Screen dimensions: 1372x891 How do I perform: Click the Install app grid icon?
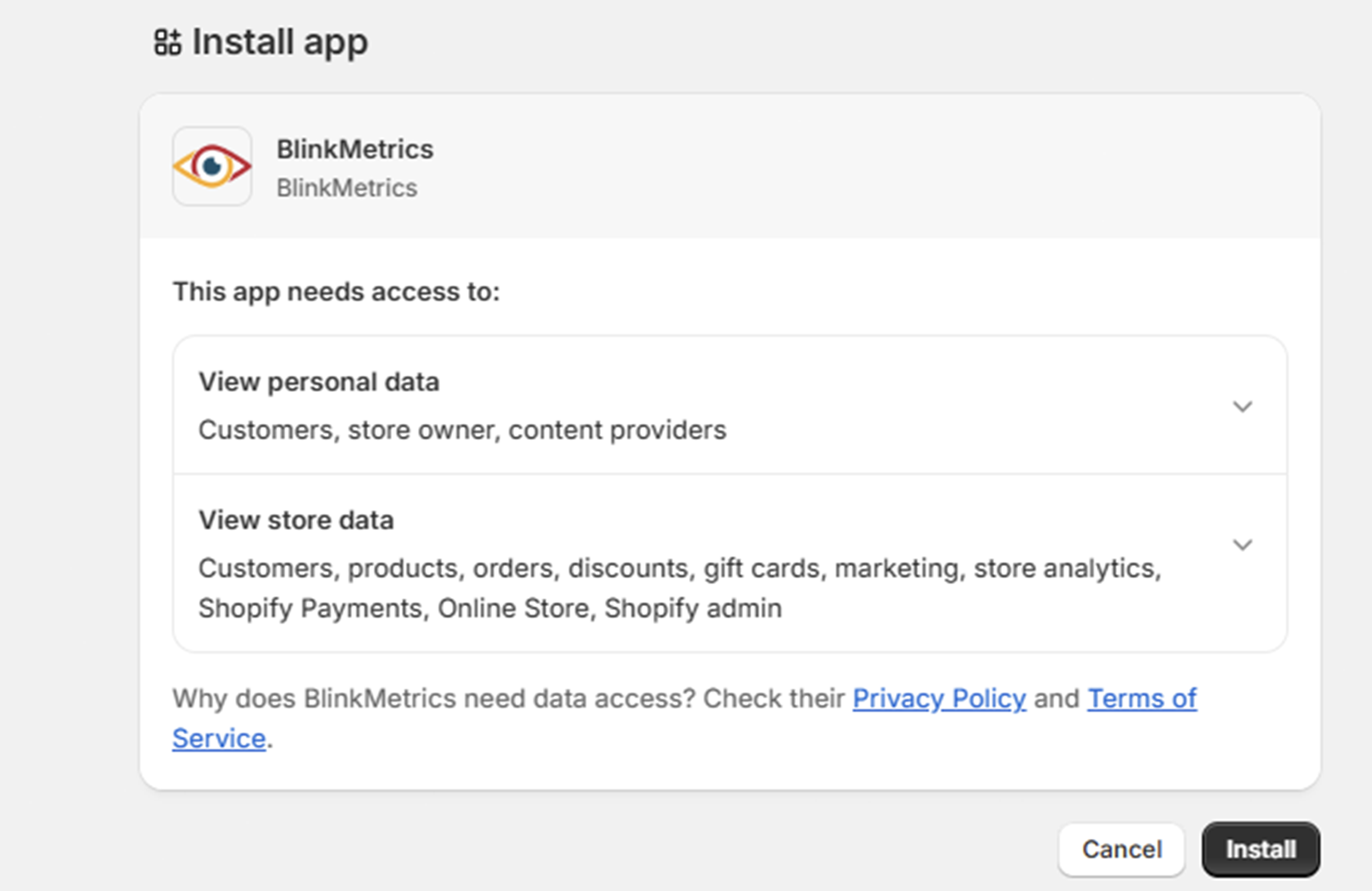(168, 42)
